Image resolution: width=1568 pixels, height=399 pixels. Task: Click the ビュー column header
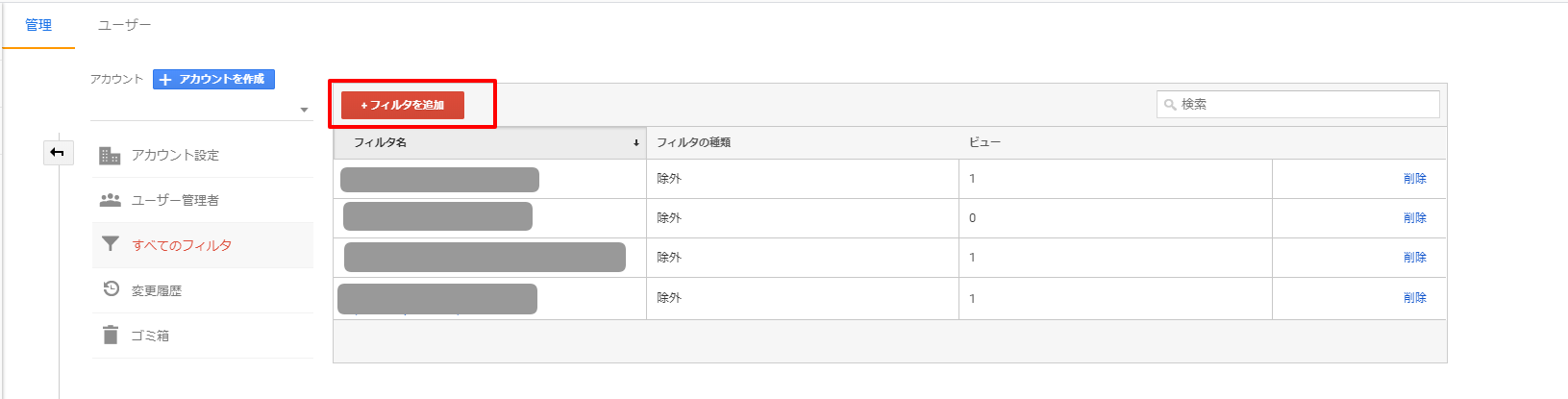pos(984,142)
